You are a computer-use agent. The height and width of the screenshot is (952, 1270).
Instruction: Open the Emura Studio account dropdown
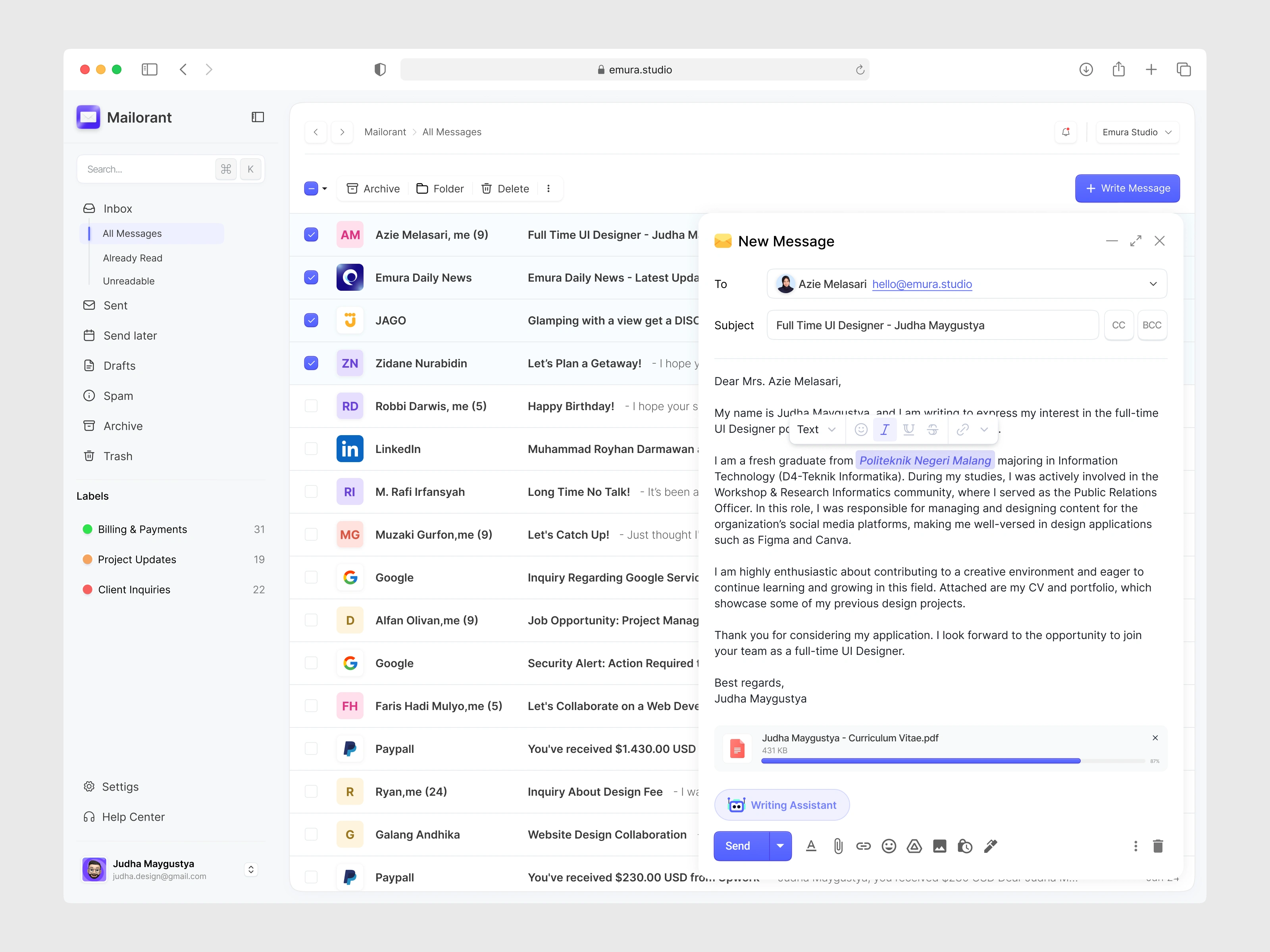tap(1137, 132)
